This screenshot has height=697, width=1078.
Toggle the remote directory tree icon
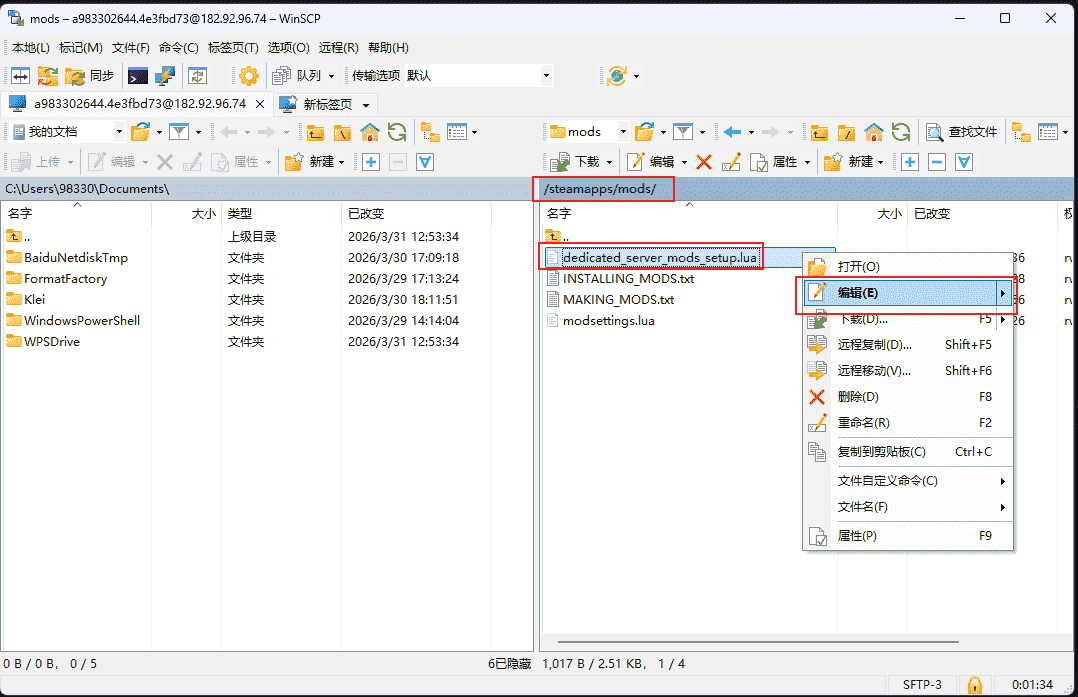point(1021,132)
